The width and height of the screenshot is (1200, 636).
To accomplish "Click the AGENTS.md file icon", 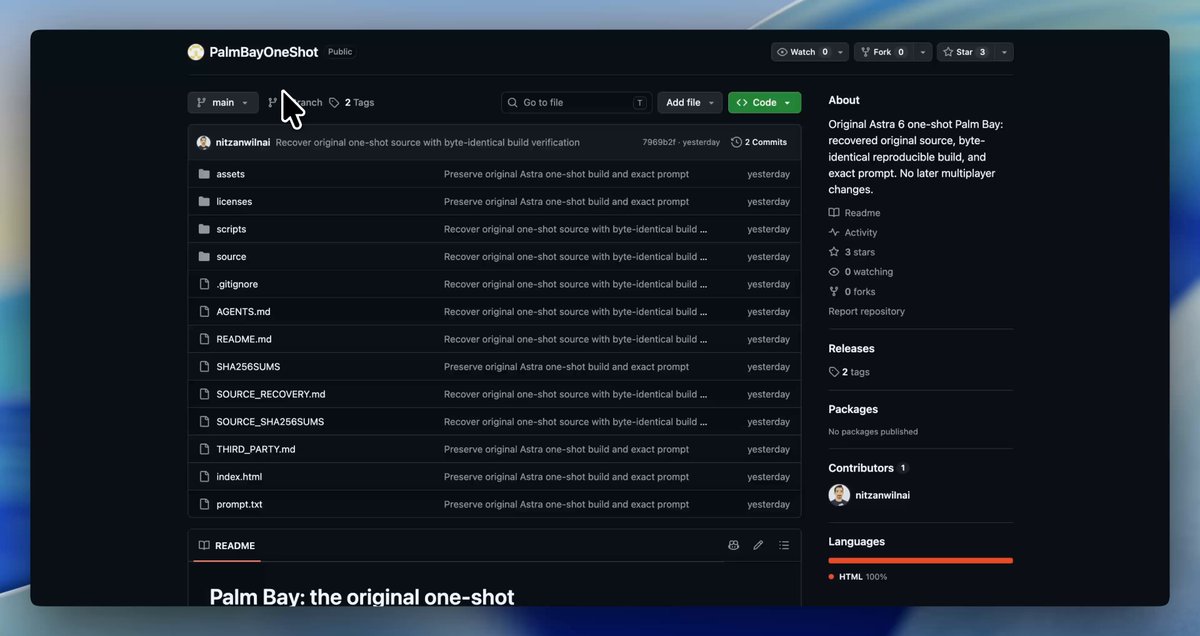I will (x=204, y=311).
